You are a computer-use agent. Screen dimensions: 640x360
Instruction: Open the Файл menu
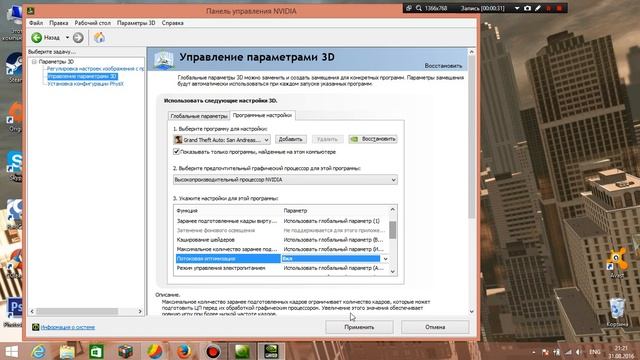36,23
